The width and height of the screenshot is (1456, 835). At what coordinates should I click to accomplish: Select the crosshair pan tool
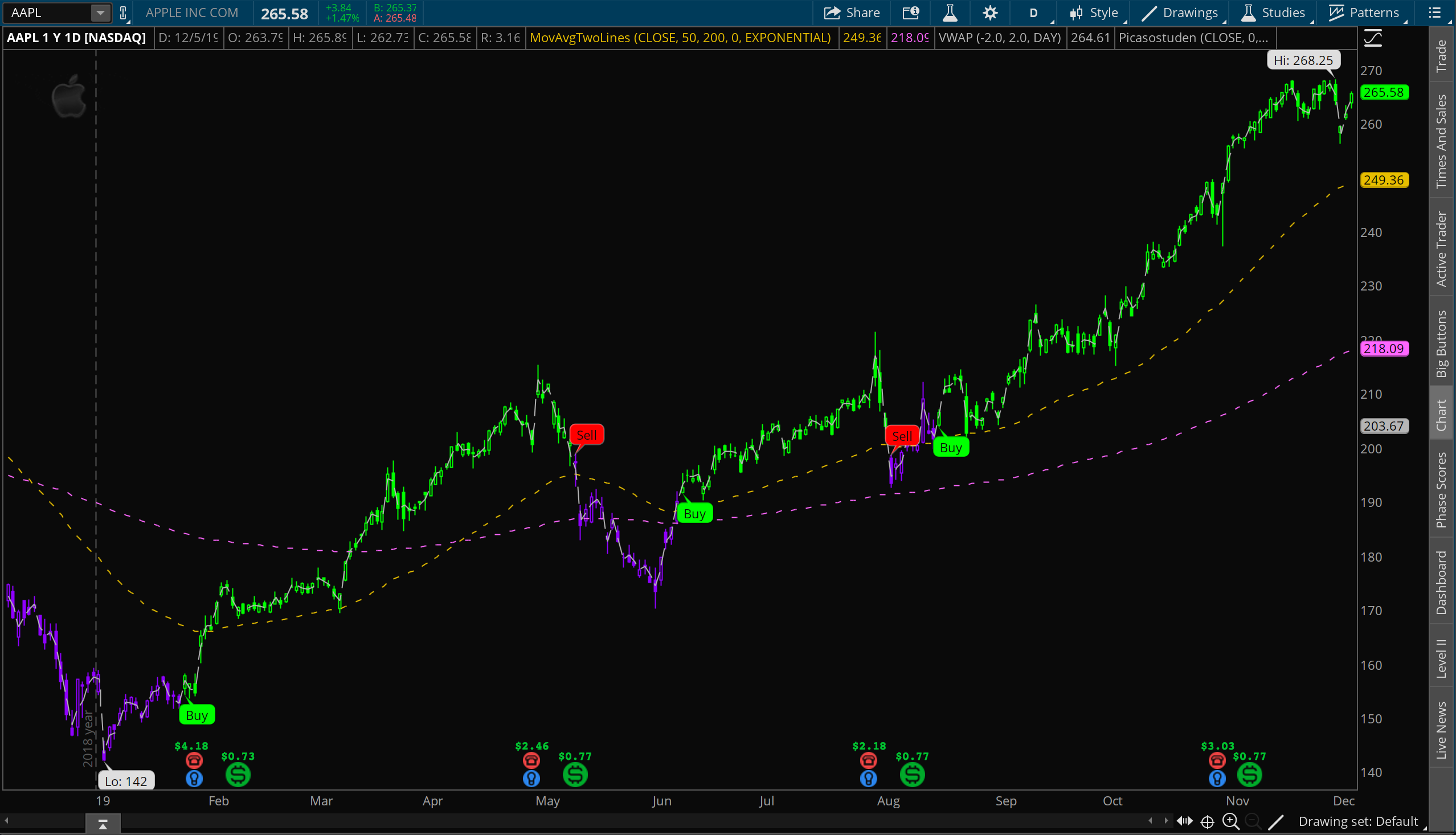pyautogui.click(x=1207, y=822)
